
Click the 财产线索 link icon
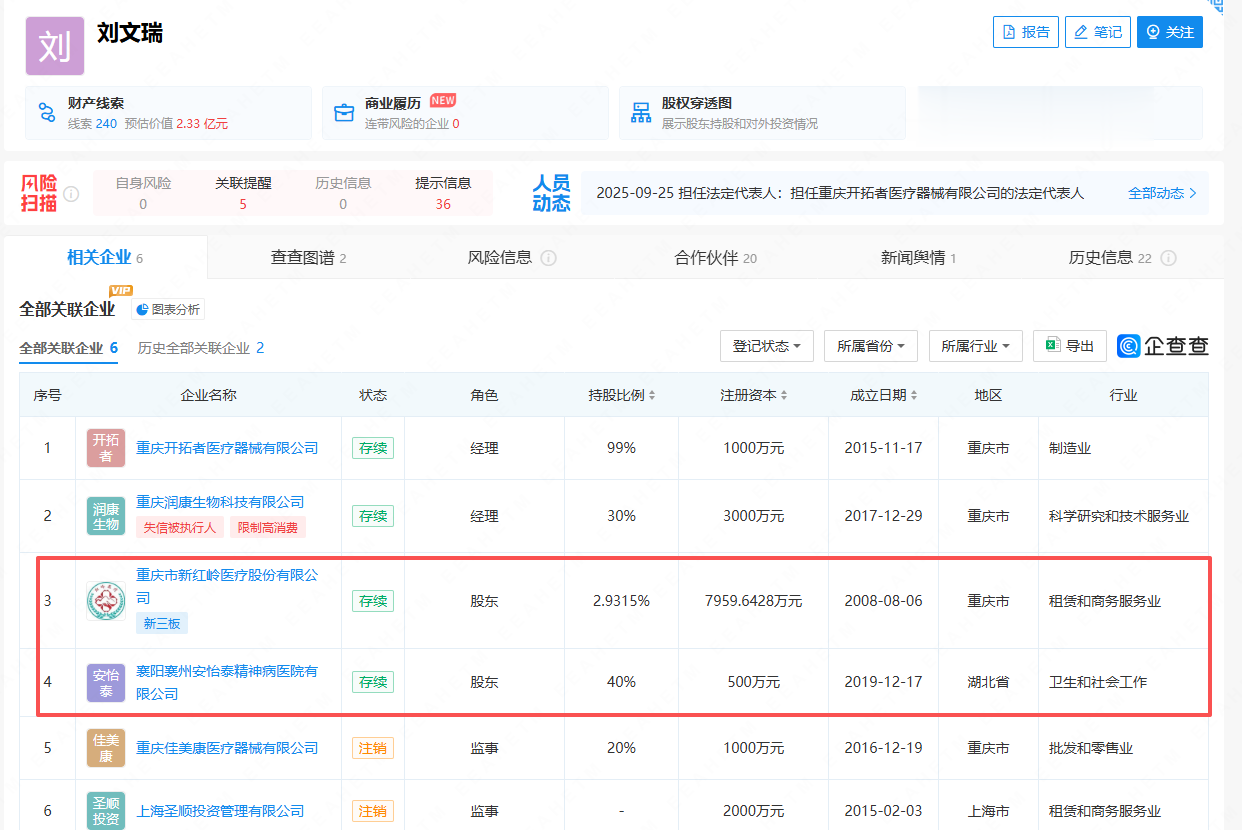tap(47, 112)
